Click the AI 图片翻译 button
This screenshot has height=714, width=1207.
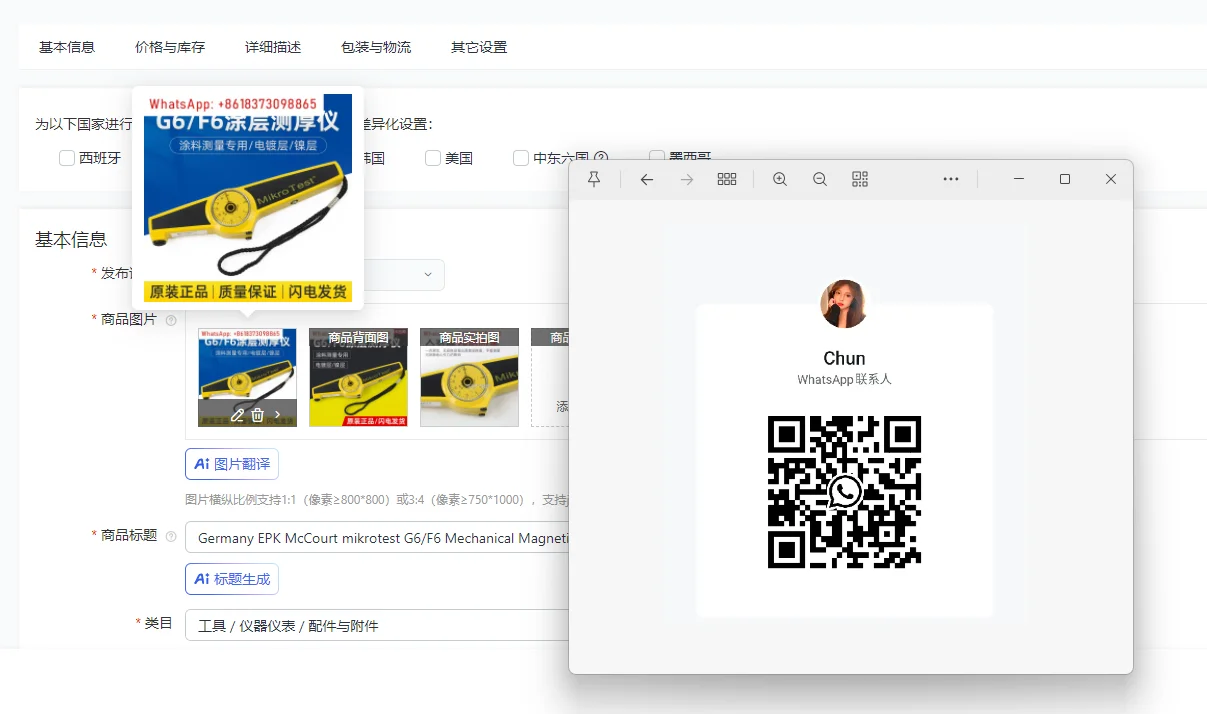click(232, 464)
